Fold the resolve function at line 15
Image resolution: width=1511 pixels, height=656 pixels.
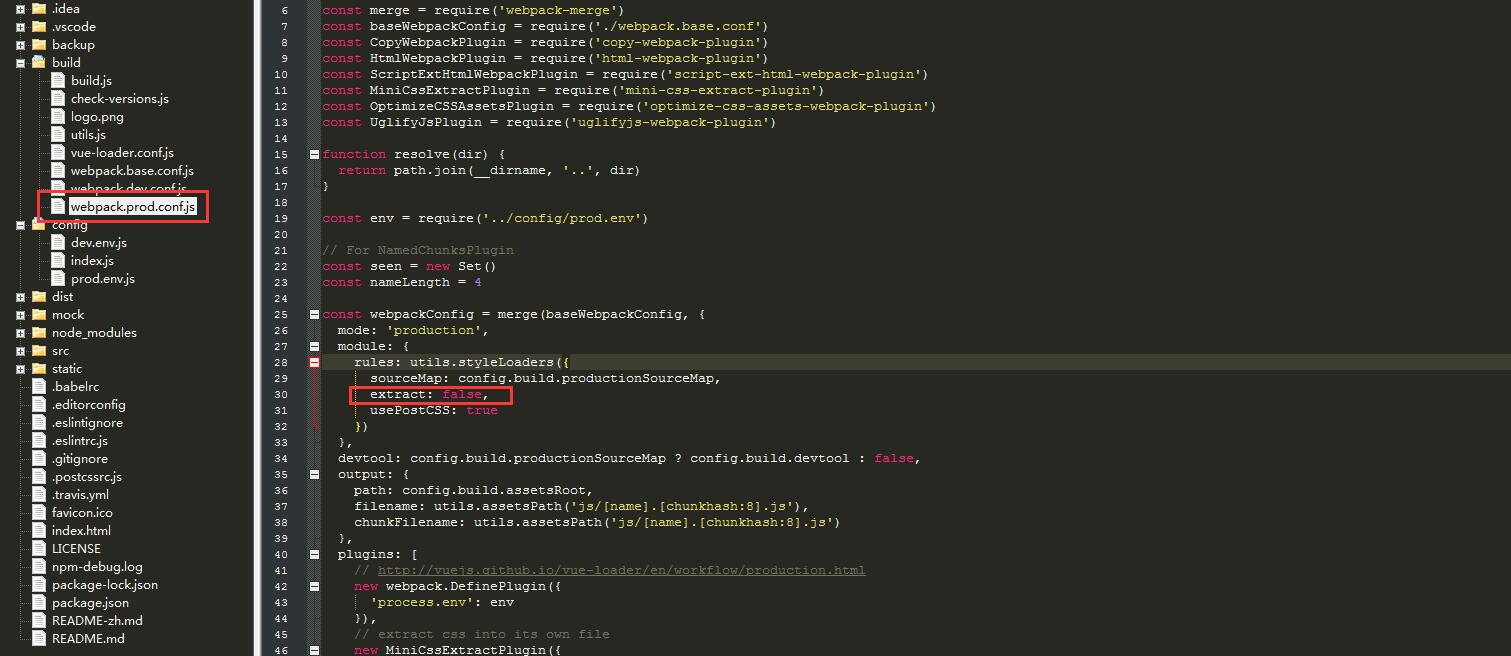coord(314,154)
